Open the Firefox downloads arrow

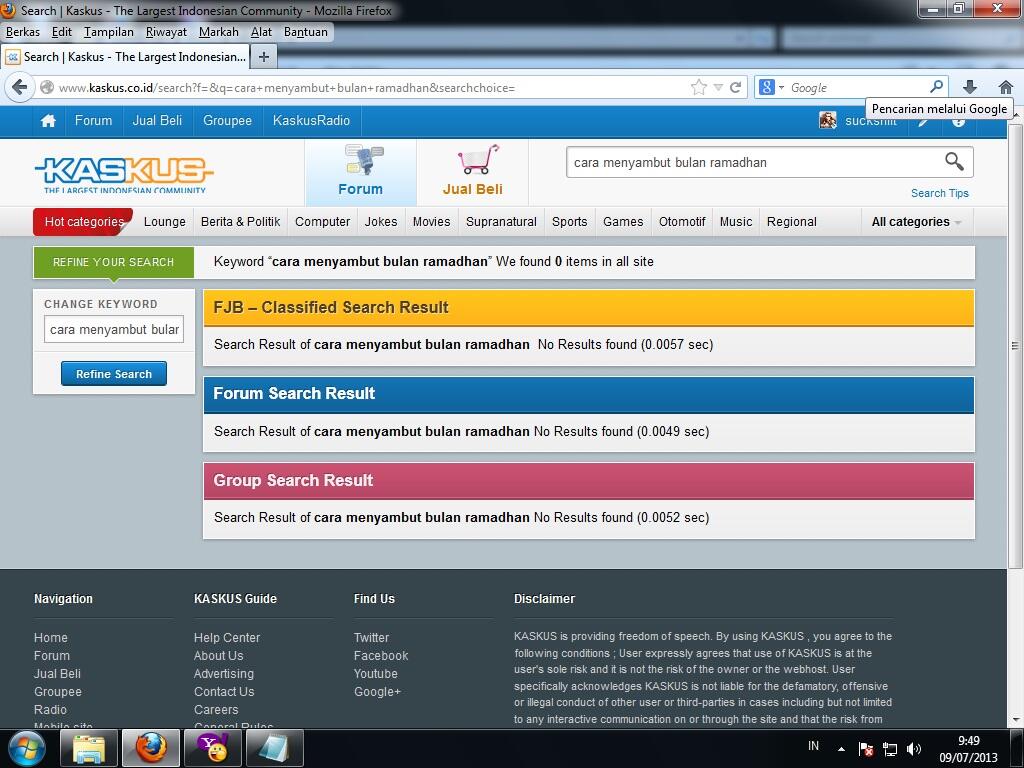(970, 87)
